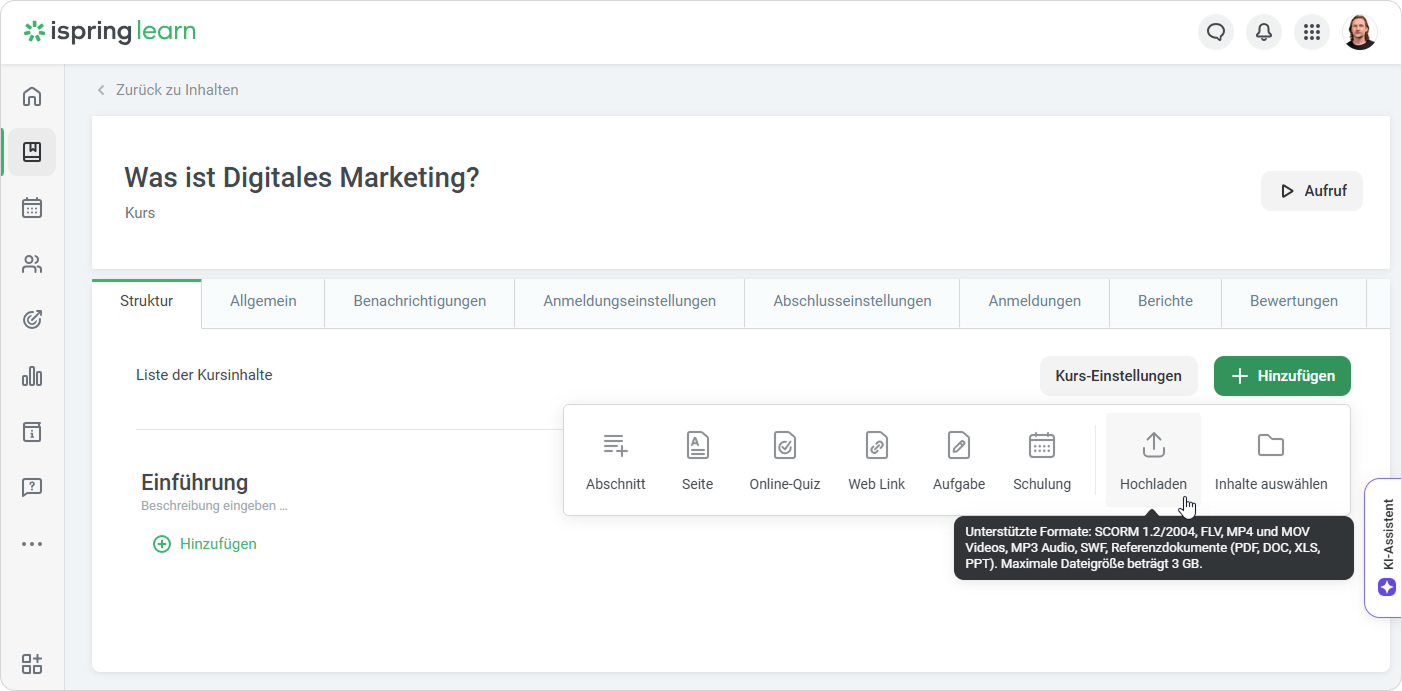Open the calendar icon in the left sidebar

pyautogui.click(x=32, y=208)
